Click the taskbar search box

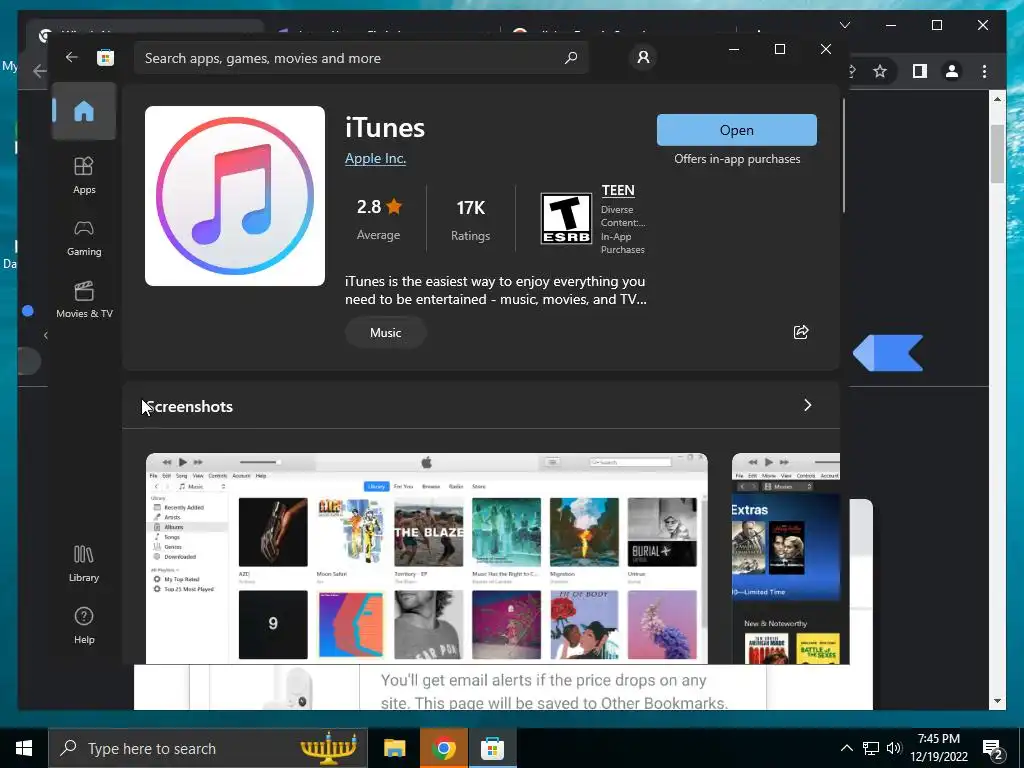(208, 748)
